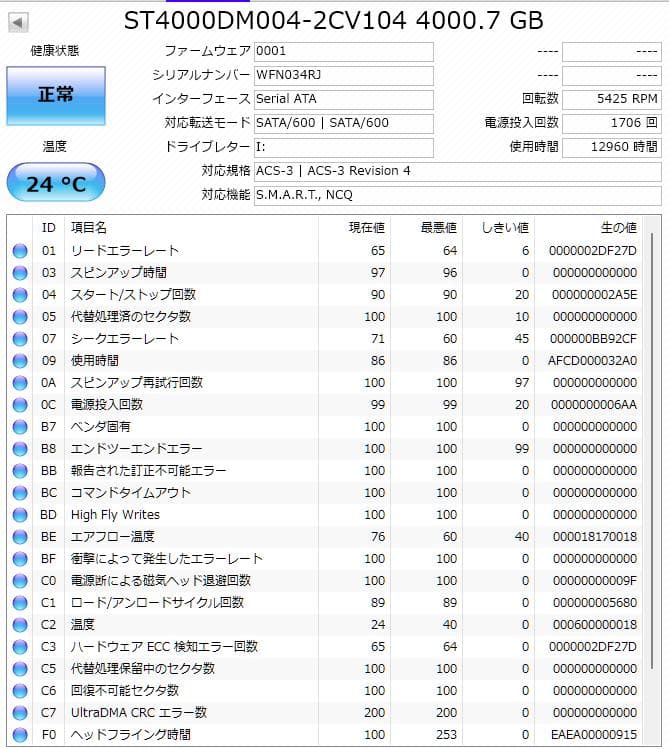The height and width of the screenshot is (749, 669).
Task: Select the UltraDMA CRC エラー数 row name
Action: 139,713
